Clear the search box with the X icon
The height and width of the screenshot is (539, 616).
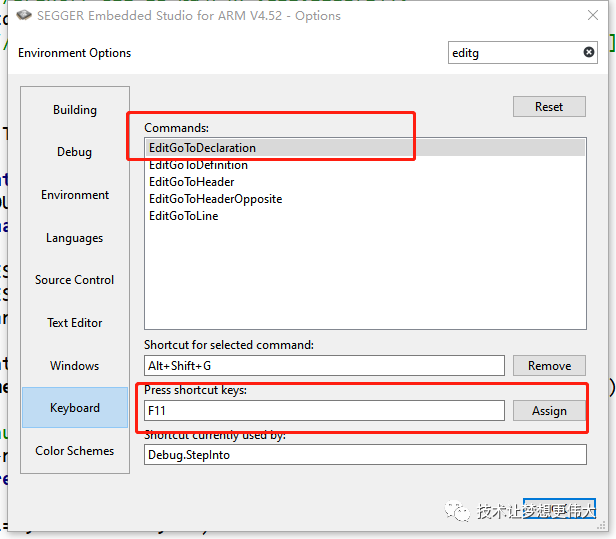[x=588, y=52]
